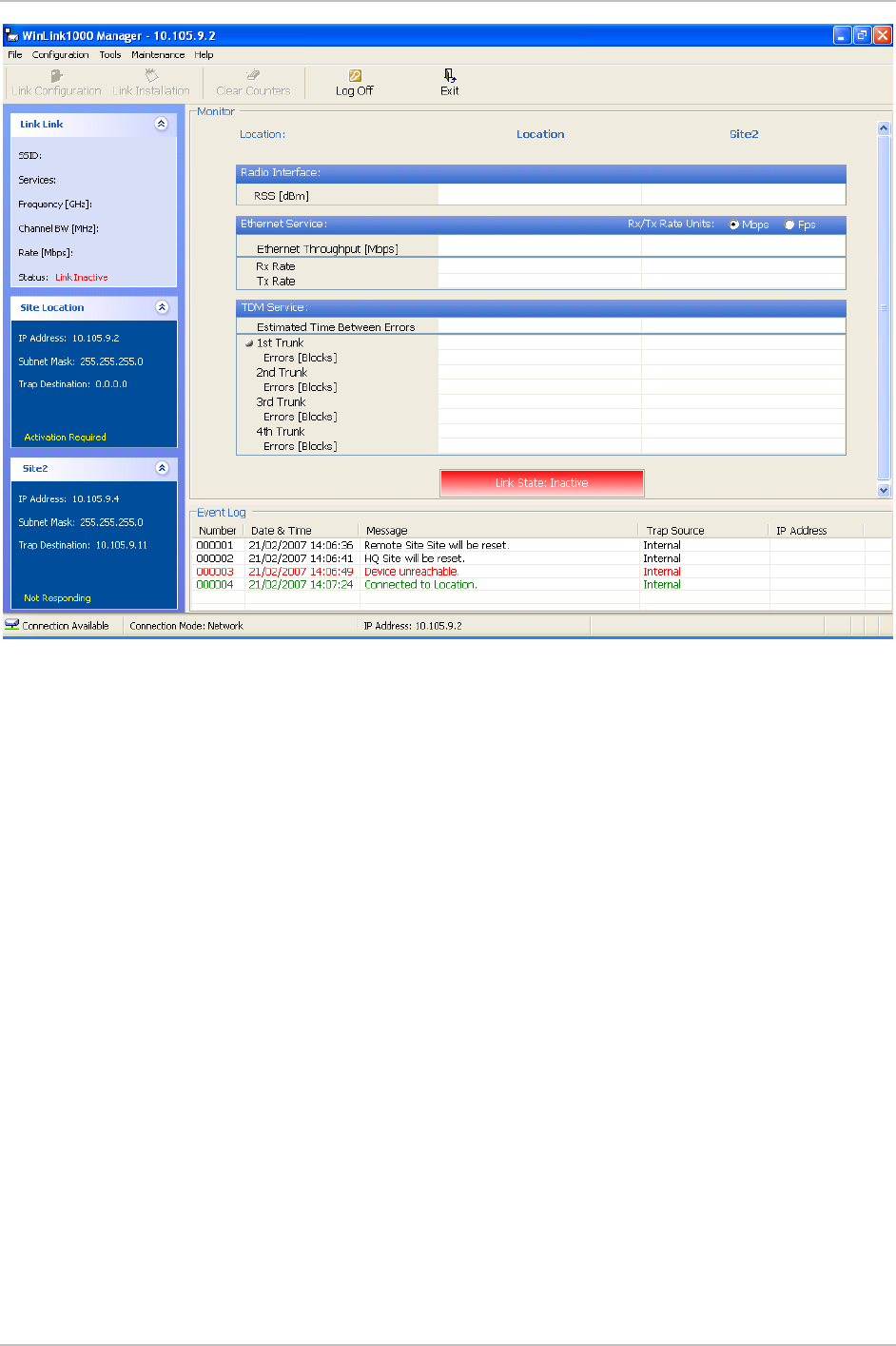Click Site2 Trap Destination 10.105.9.11
896x1346 pixels.
[x=122, y=546]
